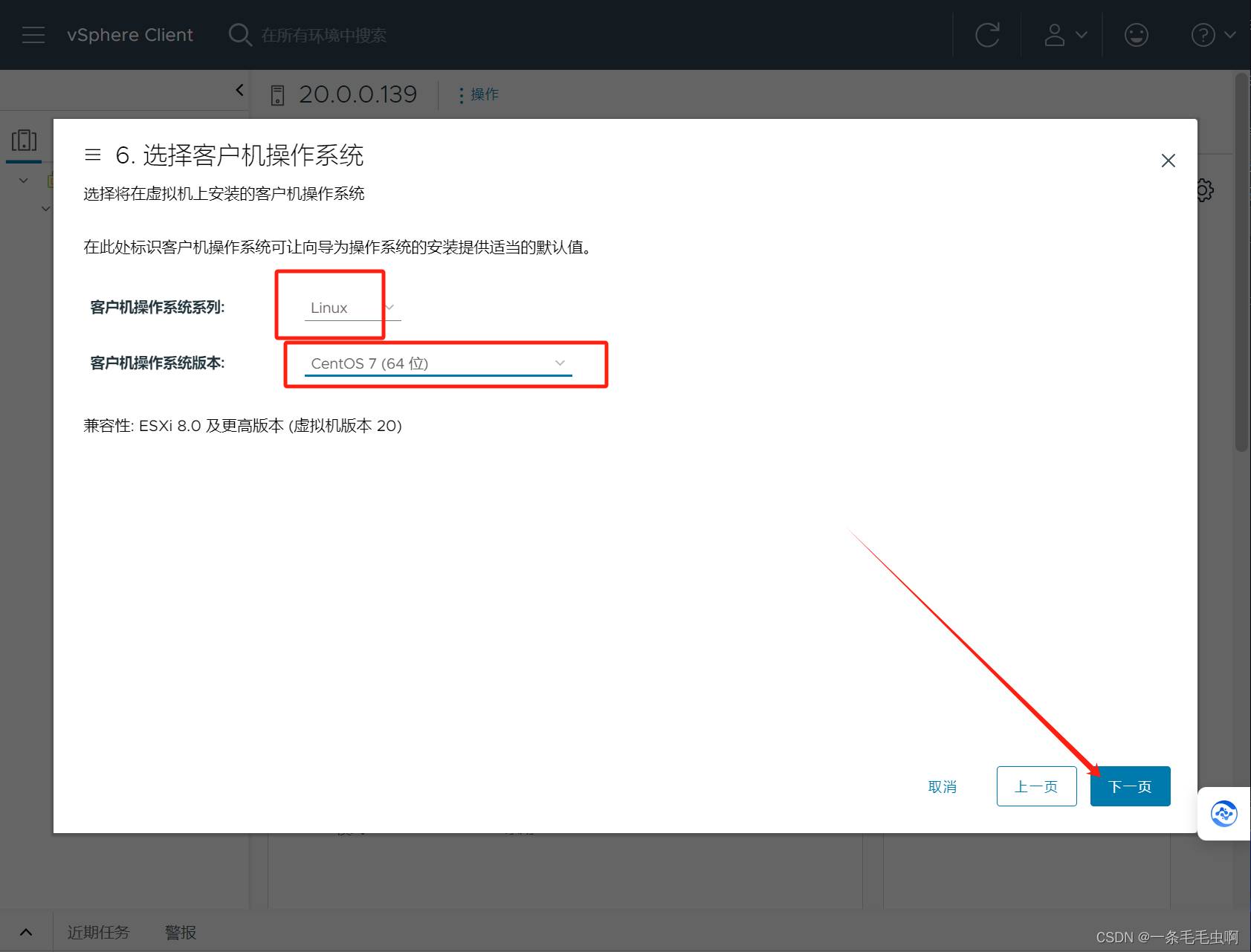Expand the guest OS family Linux dropdown
The image size is (1251, 952).
coord(352,308)
